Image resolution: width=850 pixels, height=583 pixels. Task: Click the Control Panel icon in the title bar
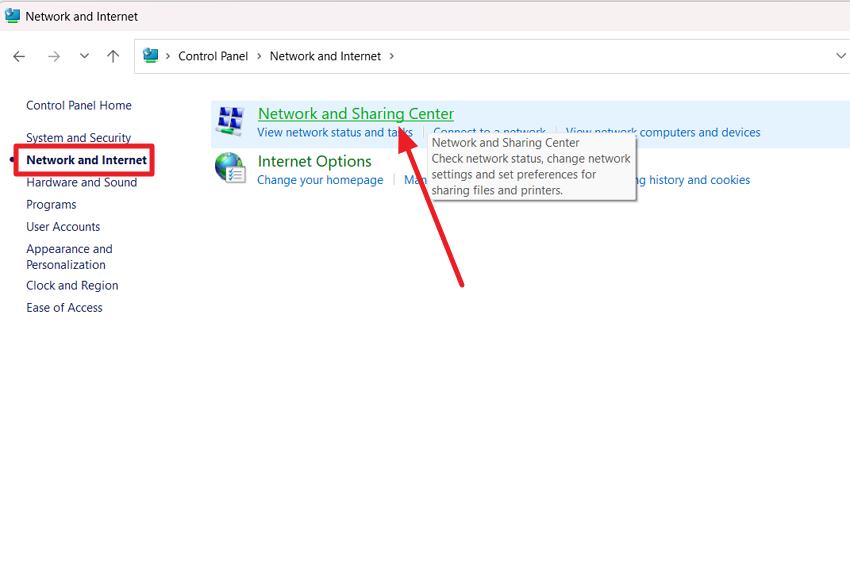[12, 16]
